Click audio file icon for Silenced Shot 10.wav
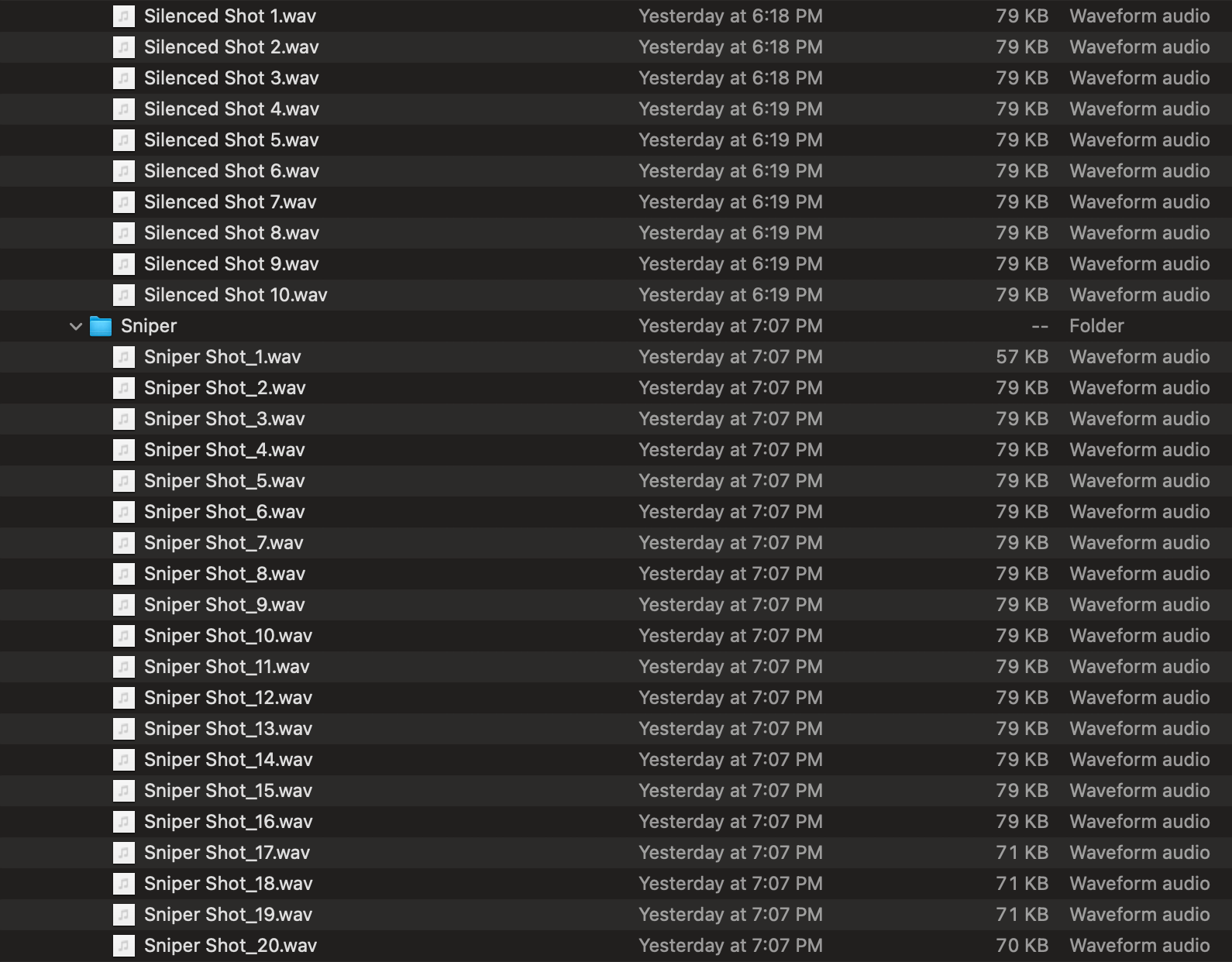The width and height of the screenshot is (1232, 962). pyautogui.click(x=124, y=295)
